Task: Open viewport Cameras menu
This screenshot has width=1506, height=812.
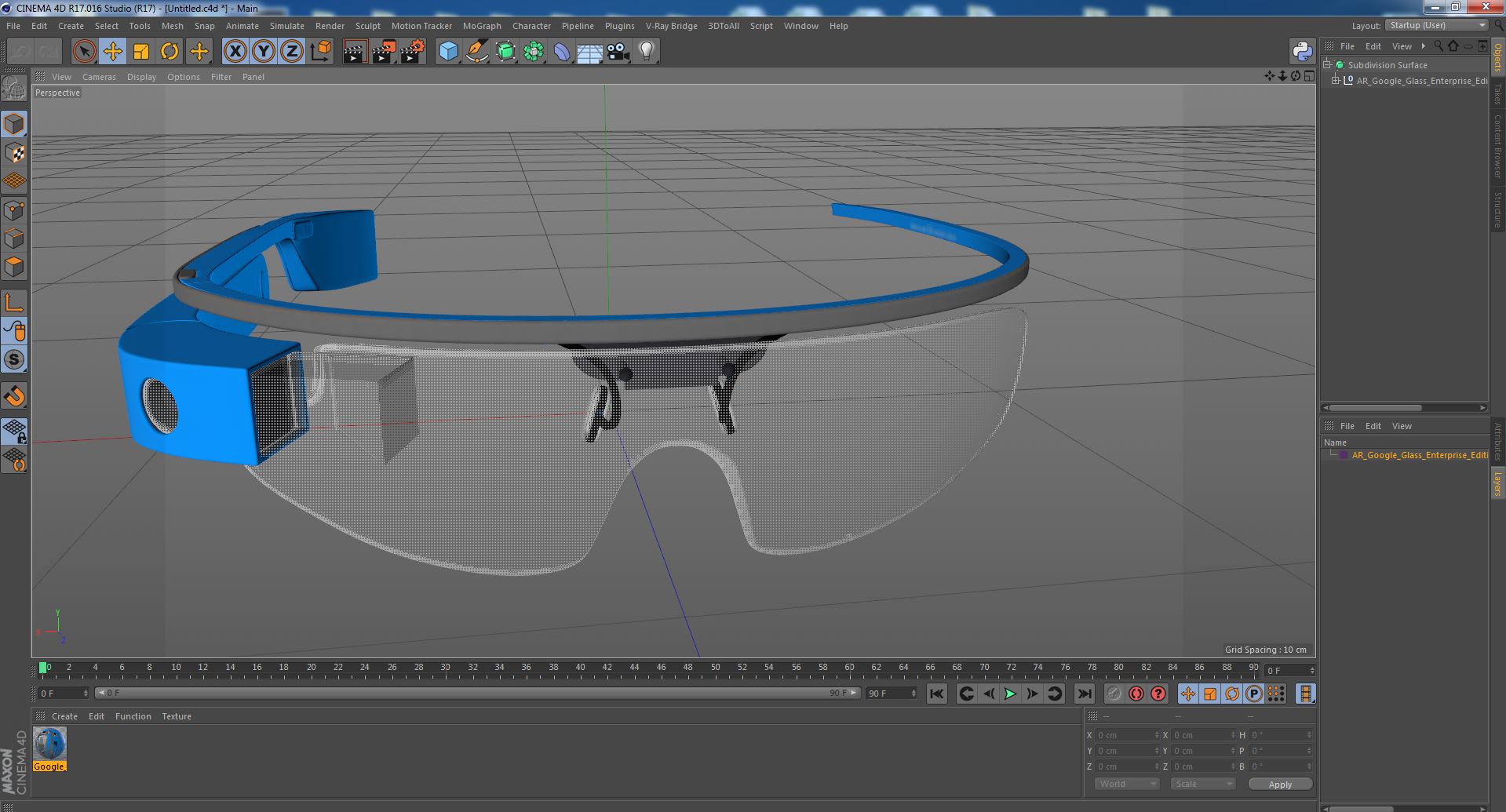Action: (x=99, y=77)
